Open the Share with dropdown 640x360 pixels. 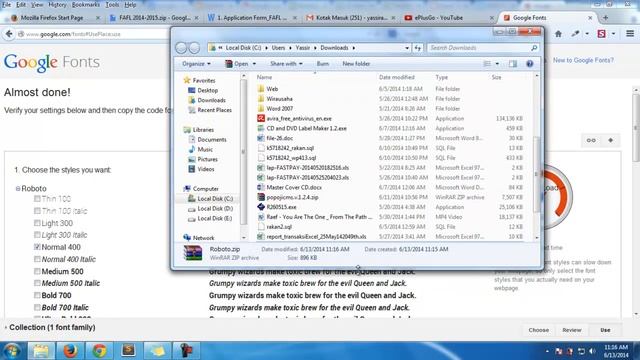tap(286, 64)
